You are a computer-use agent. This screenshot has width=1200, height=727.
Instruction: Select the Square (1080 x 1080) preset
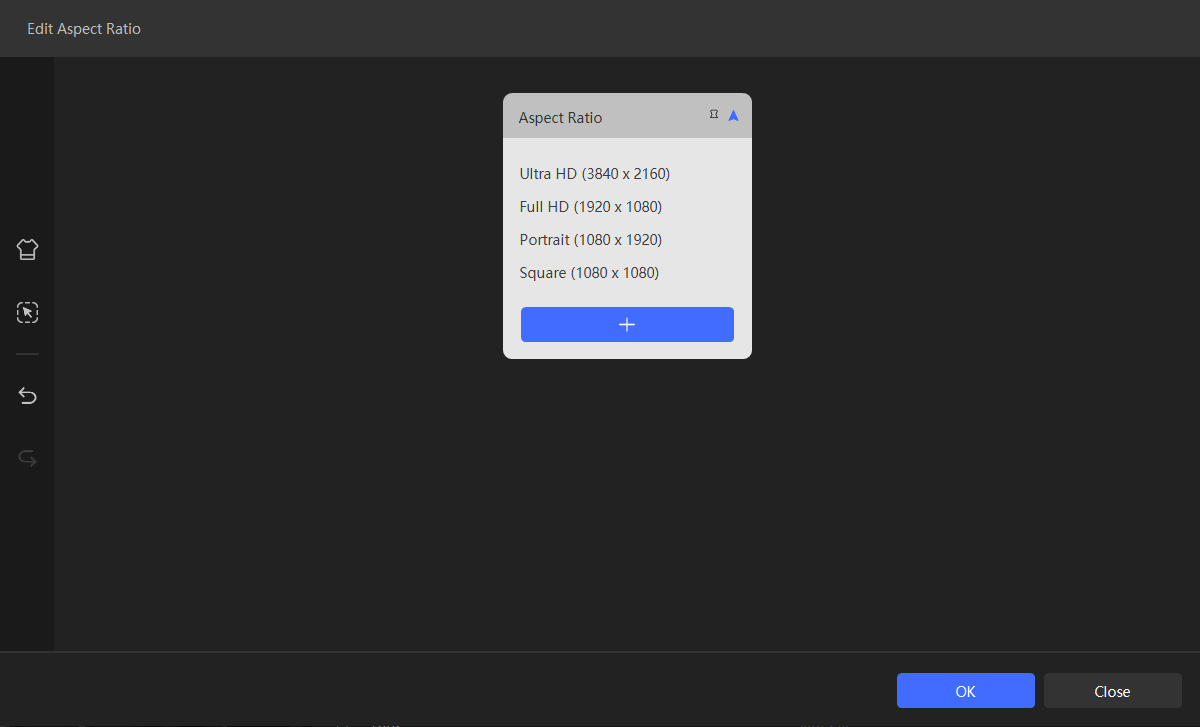click(589, 273)
